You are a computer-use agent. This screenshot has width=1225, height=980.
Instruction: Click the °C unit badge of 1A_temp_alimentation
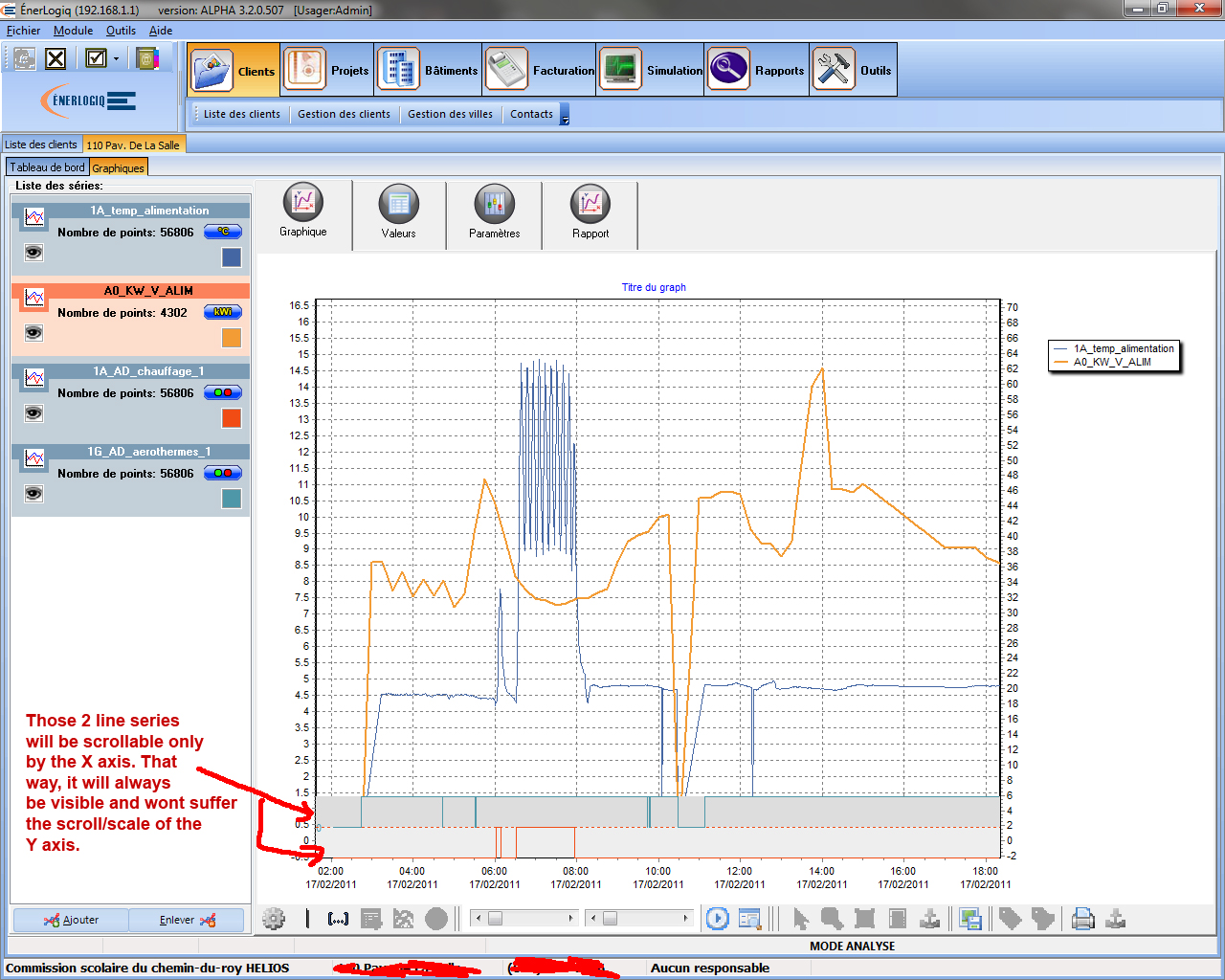pyautogui.click(x=223, y=232)
